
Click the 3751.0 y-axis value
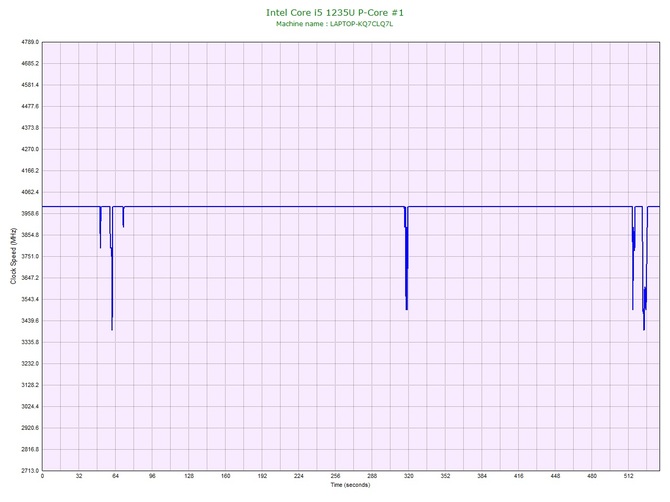(x=30, y=256)
